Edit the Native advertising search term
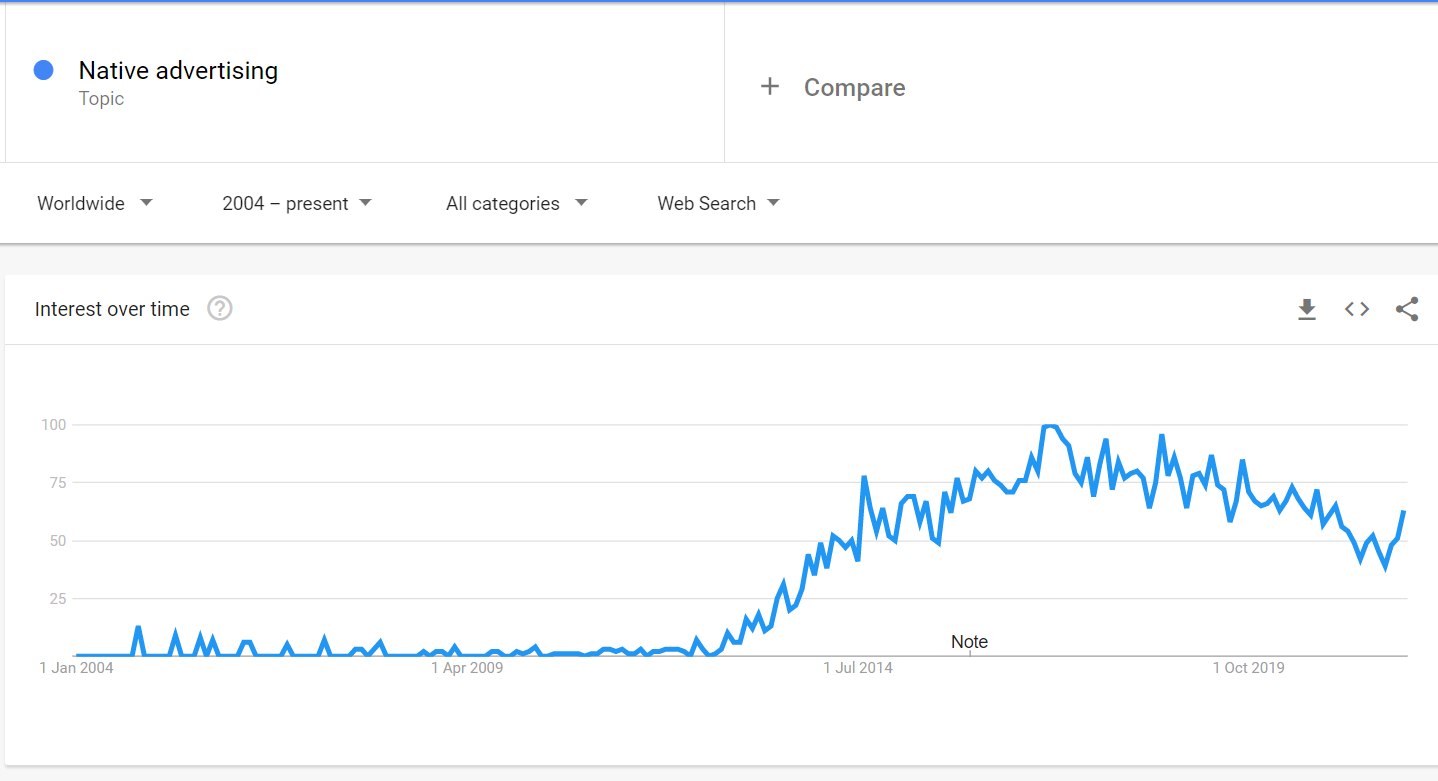This screenshot has width=1438, height=781. pos(178,71)
